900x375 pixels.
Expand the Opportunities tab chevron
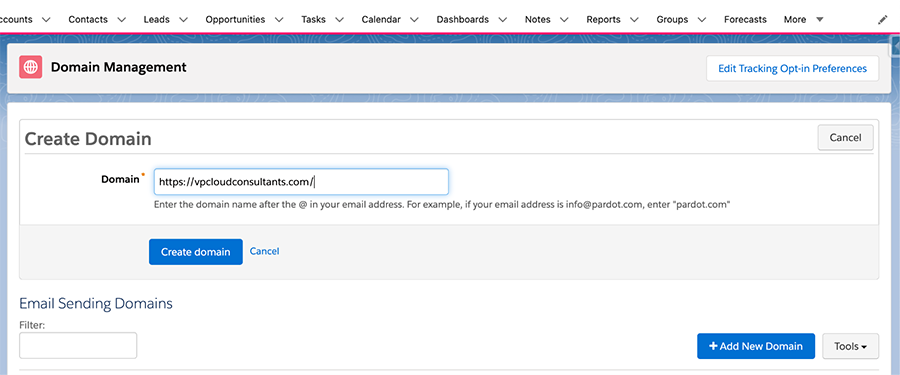(x=279, y=20)
